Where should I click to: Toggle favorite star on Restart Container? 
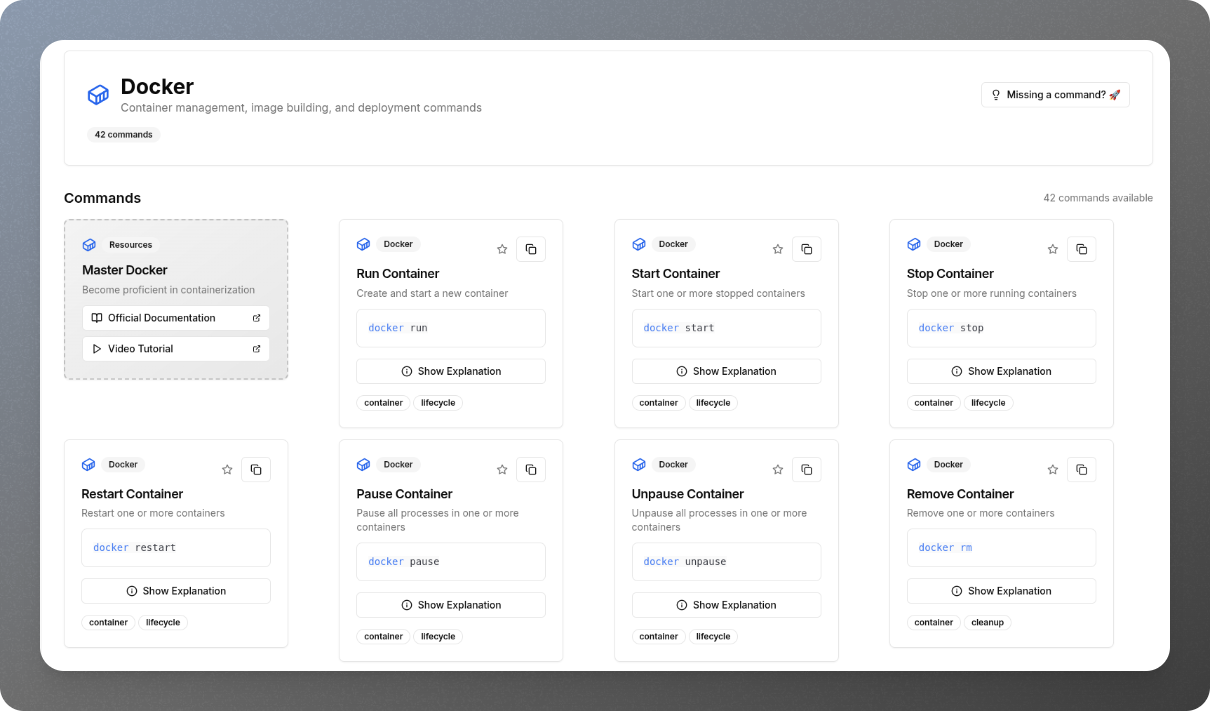(x=227, y=469)
